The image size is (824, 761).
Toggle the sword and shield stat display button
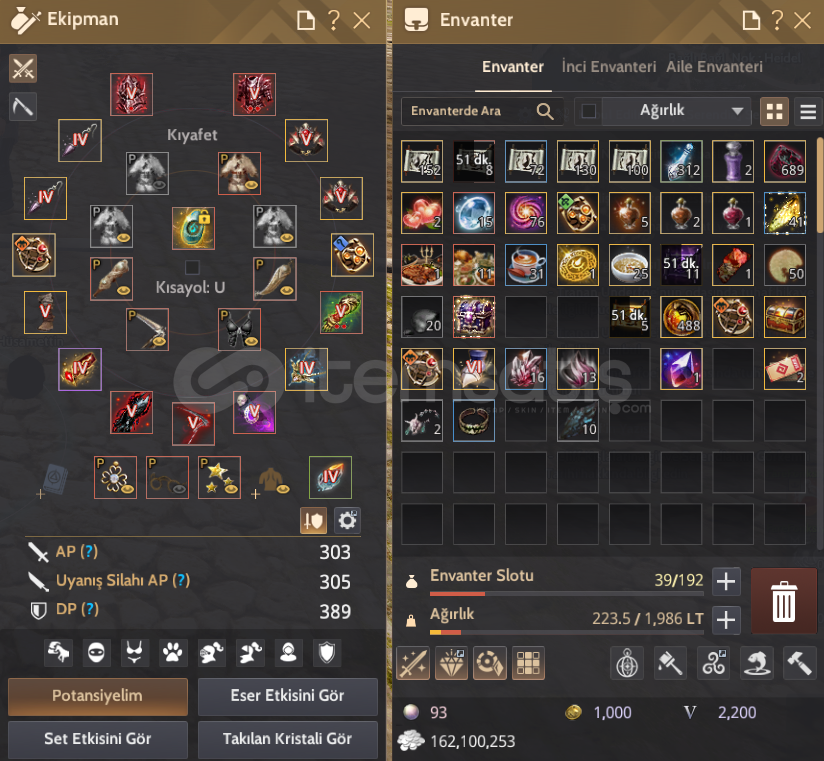click(313, 520)
